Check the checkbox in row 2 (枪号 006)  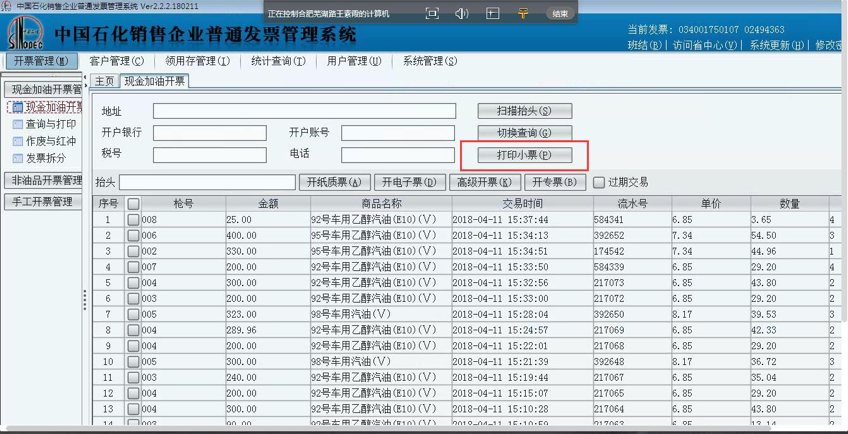(133, 236)
